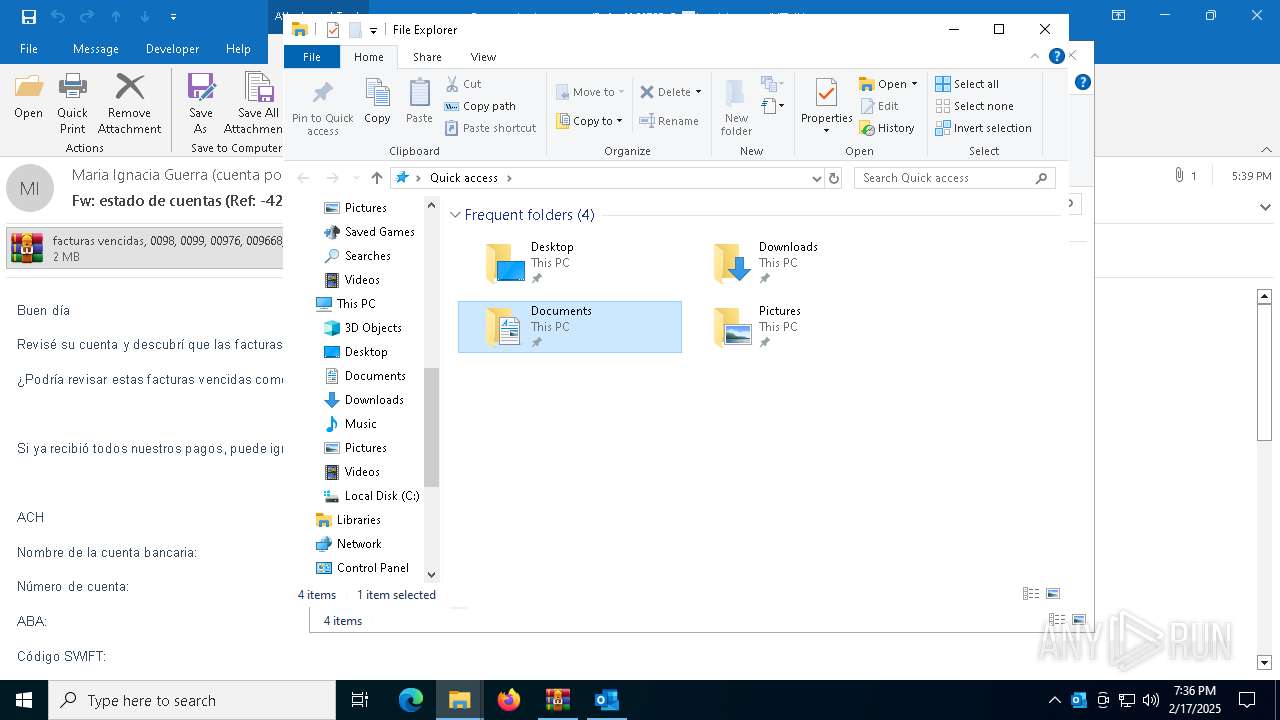Screen dimensions: 1280x720
Task: Select the Home ribbon tab
Action: [x=368, y=57]
